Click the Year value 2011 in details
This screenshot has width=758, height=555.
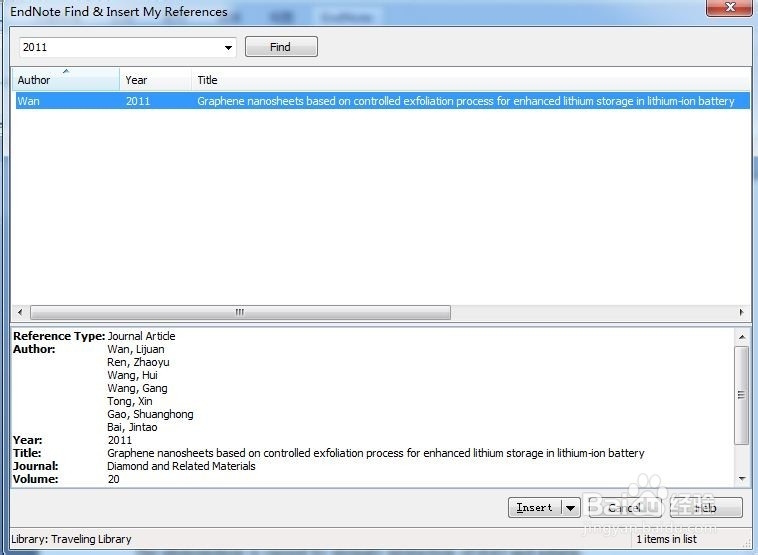point(120,440)
